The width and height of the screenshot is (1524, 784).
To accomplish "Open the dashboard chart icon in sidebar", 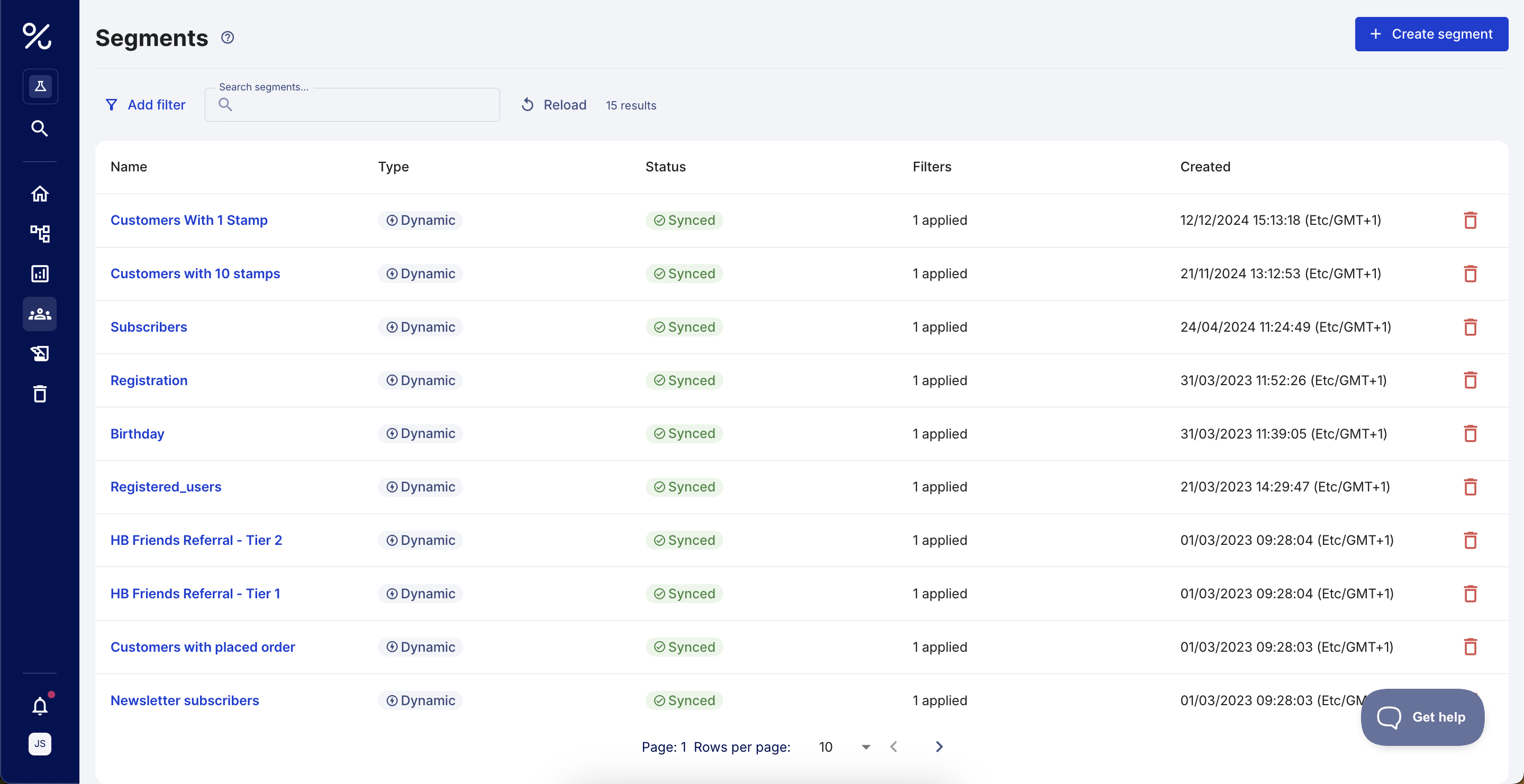I will pyautogui.click(x=40, y=274).
